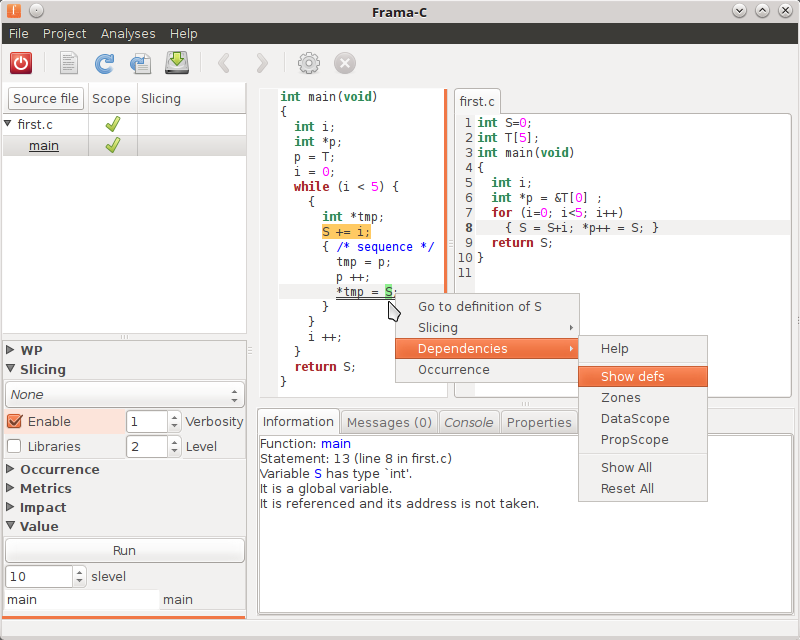
Task: Expand the WP panel
Action: [10, 350]
